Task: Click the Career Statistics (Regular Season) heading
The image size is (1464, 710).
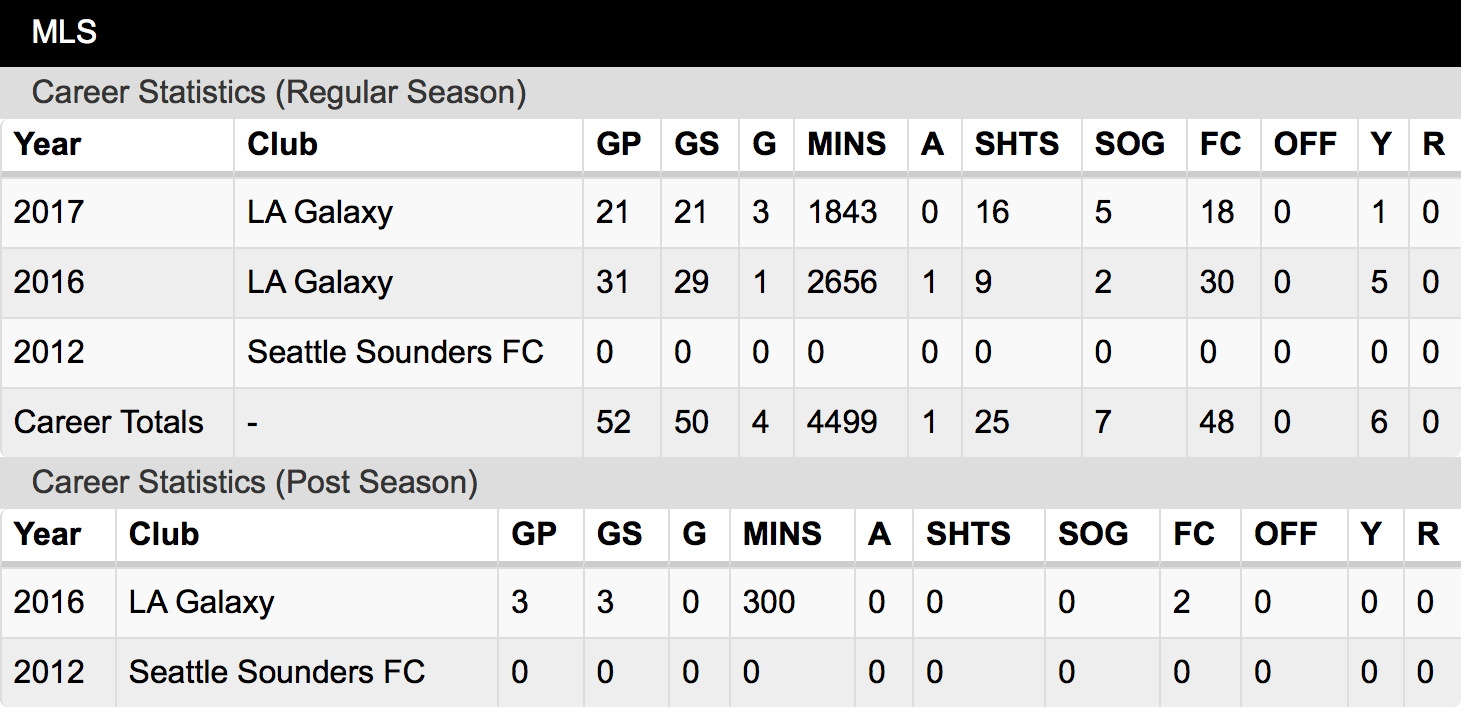Action: (279, 93)
